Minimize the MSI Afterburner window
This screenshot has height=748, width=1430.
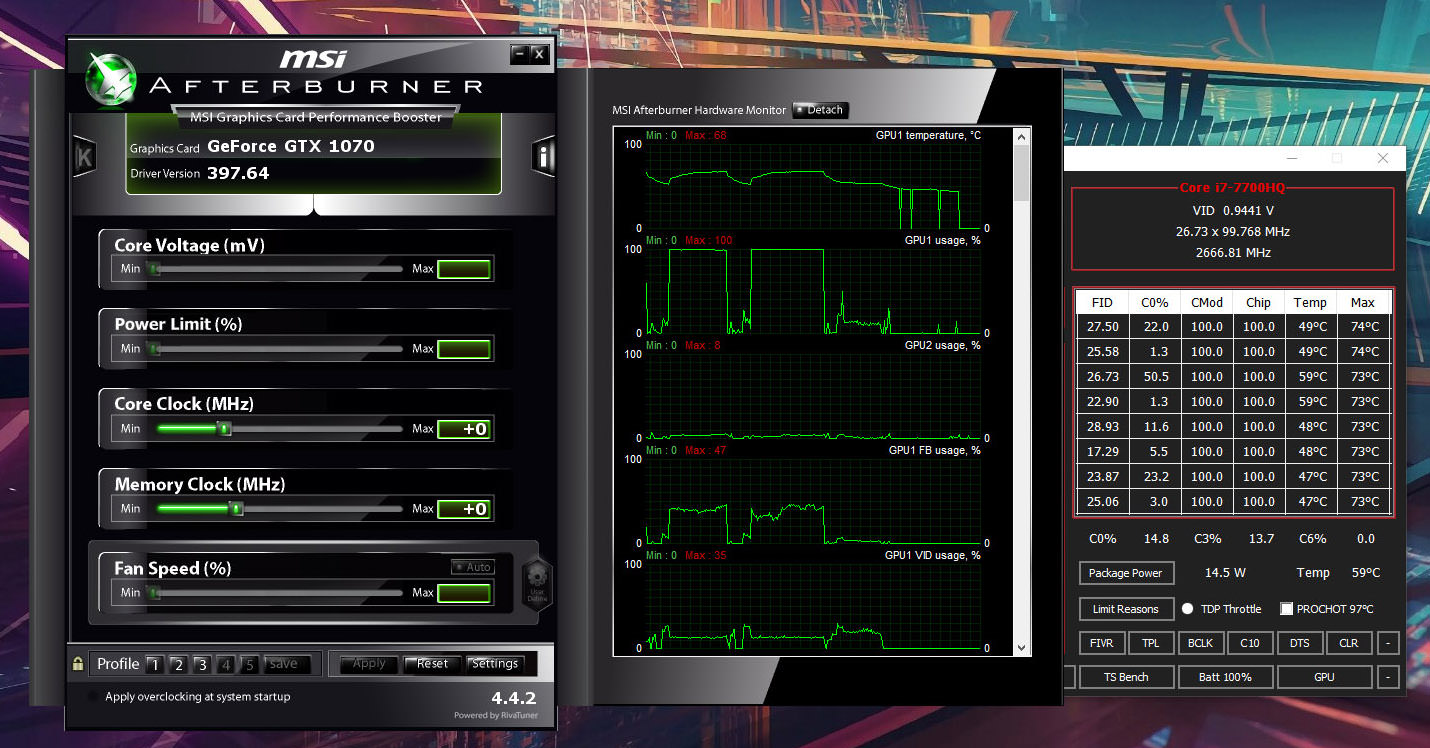pos(519,54)
